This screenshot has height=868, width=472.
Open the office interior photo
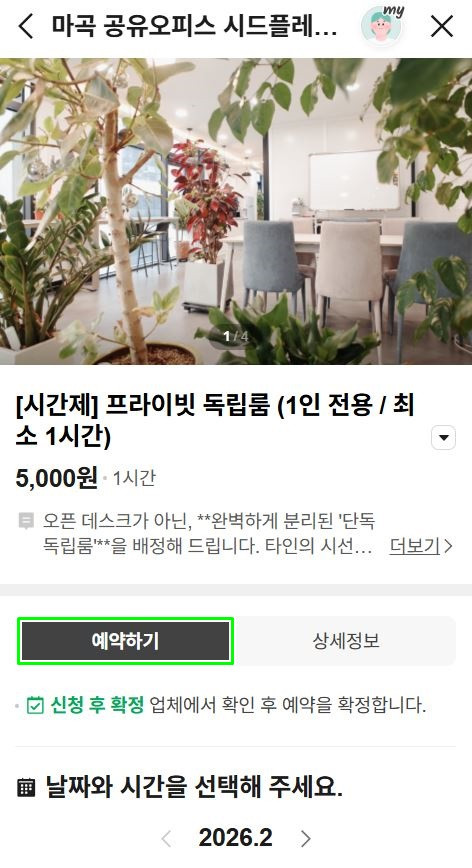[x=236, y=211]
